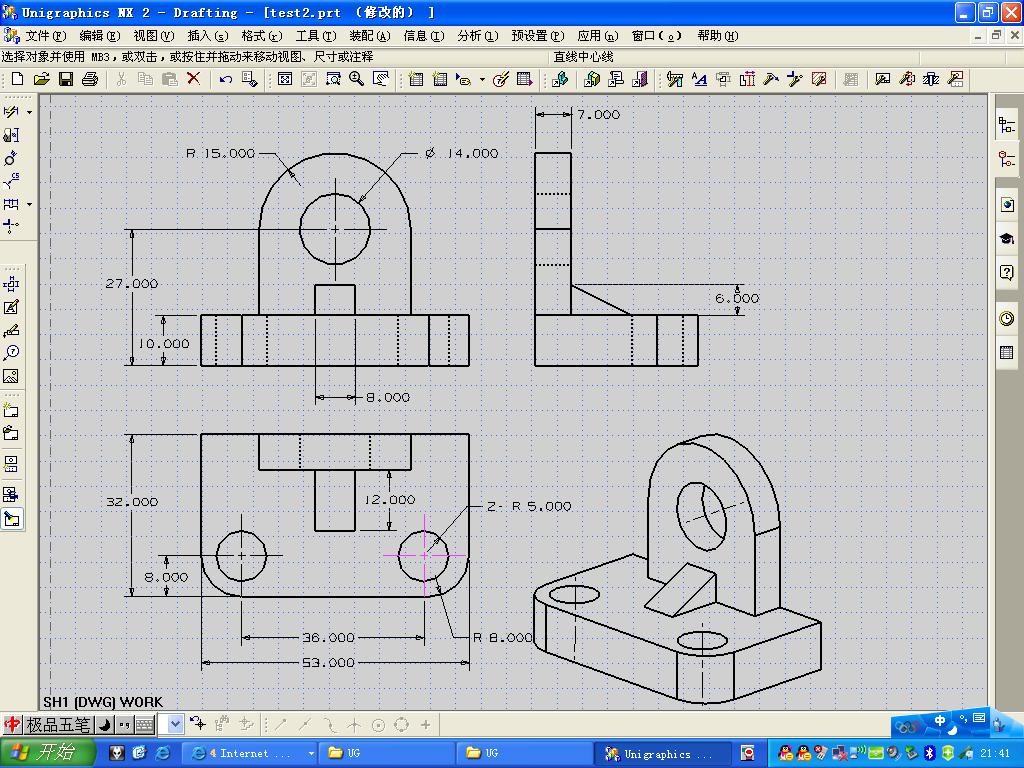Image resolution: width=1024 pixels, height=768 pixels.
Task: Open the 插入(S) menu
Action: (x=208, y=36)
